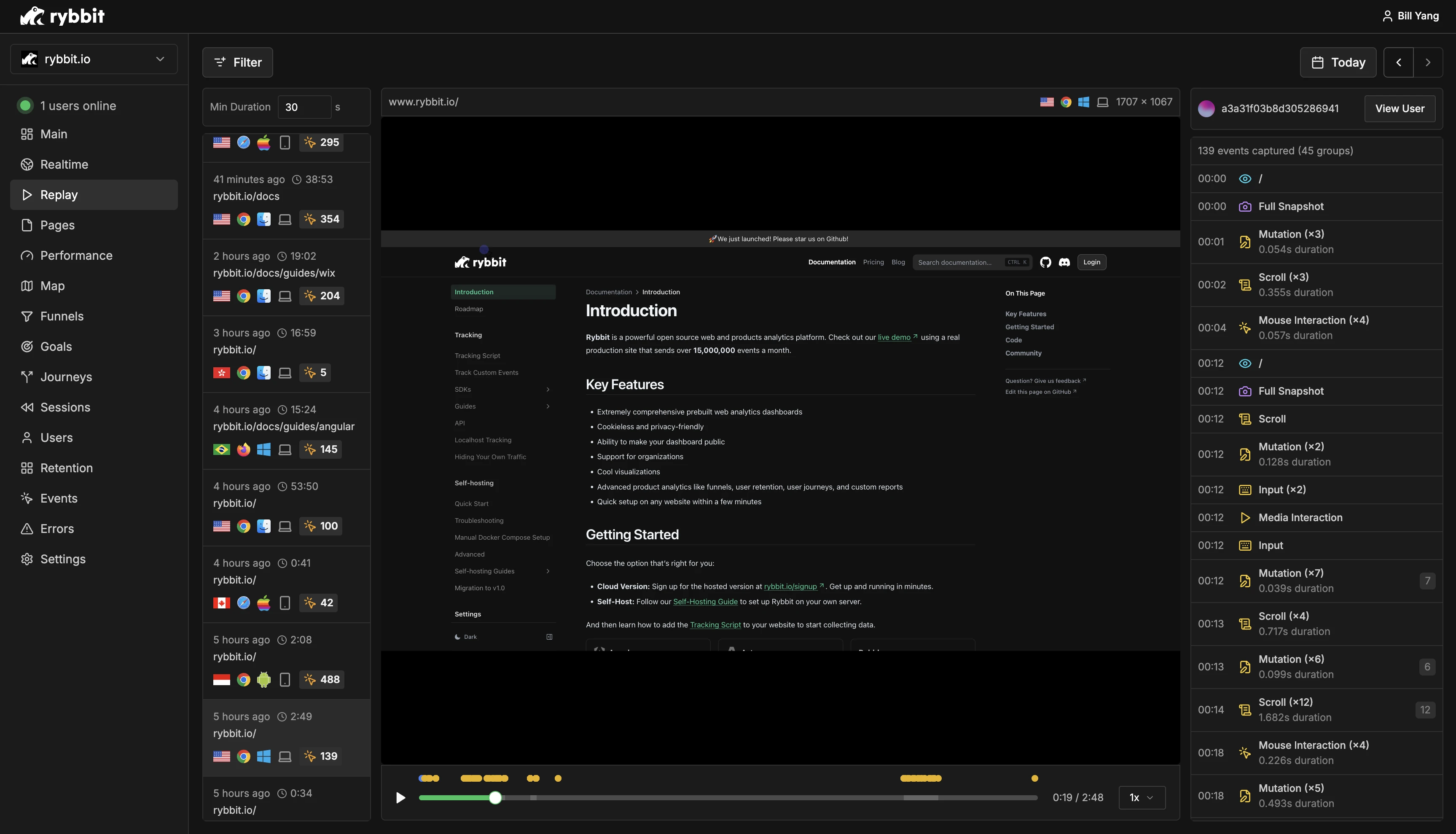Go to Performance in sidebar

point(94,256)
